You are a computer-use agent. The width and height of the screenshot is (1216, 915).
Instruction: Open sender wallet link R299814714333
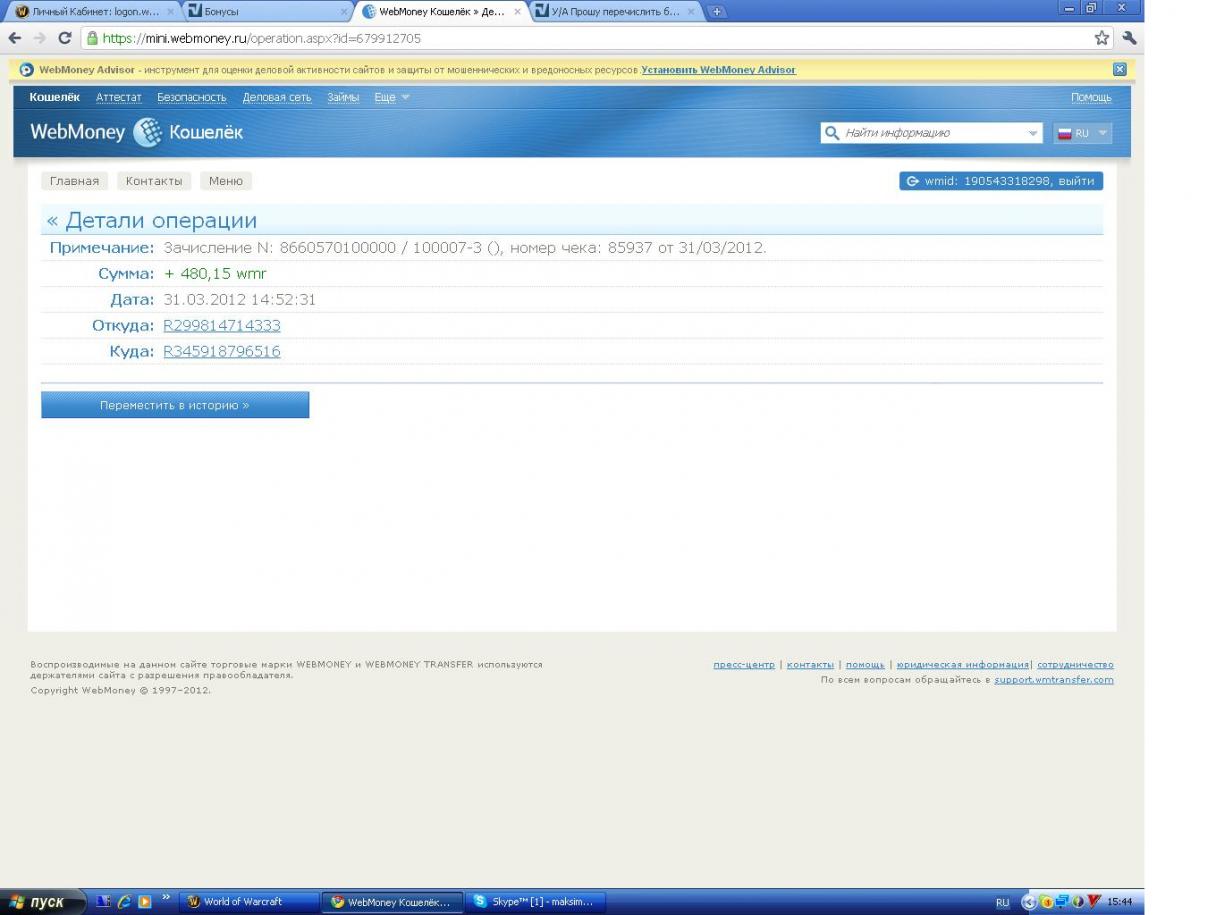point(221,325)
